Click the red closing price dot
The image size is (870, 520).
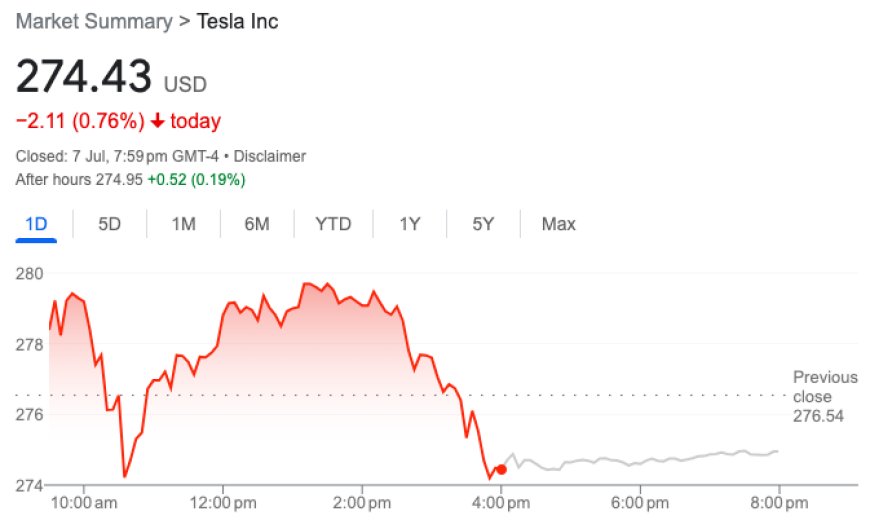[x=501, y=469]
